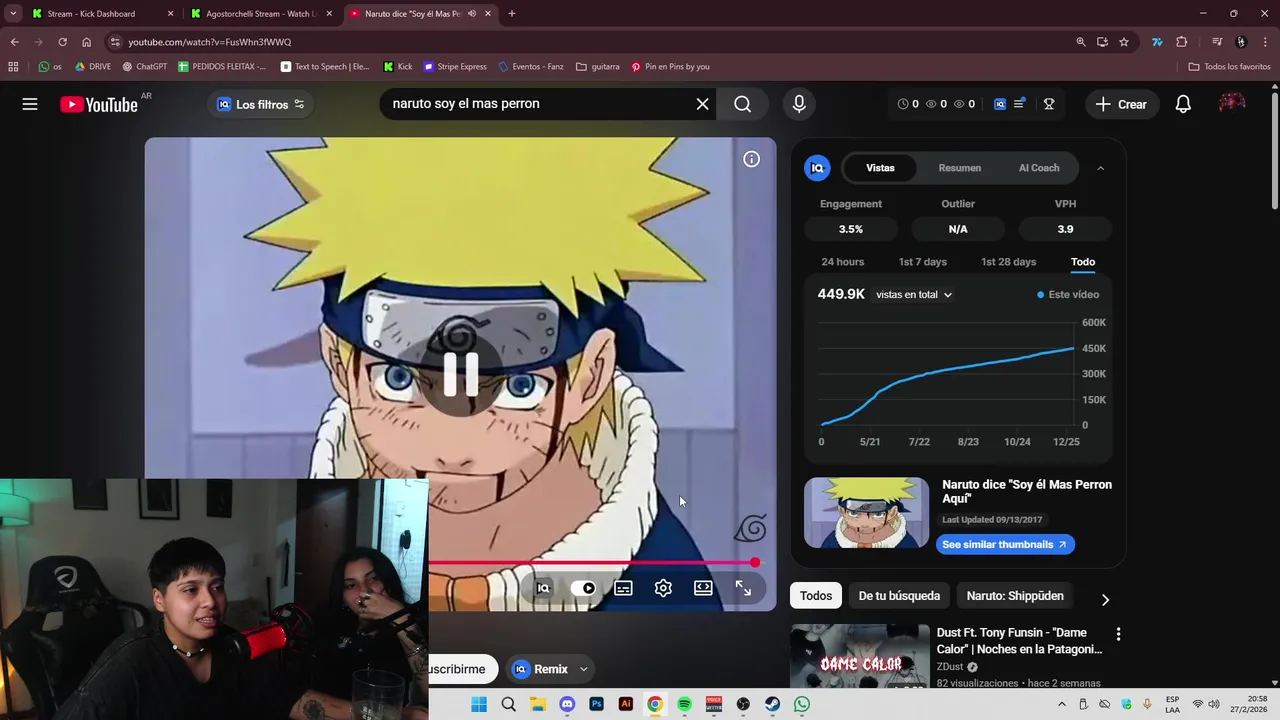
Task: Bookmark this page with star icon
Action: [x=1124, y=42]
